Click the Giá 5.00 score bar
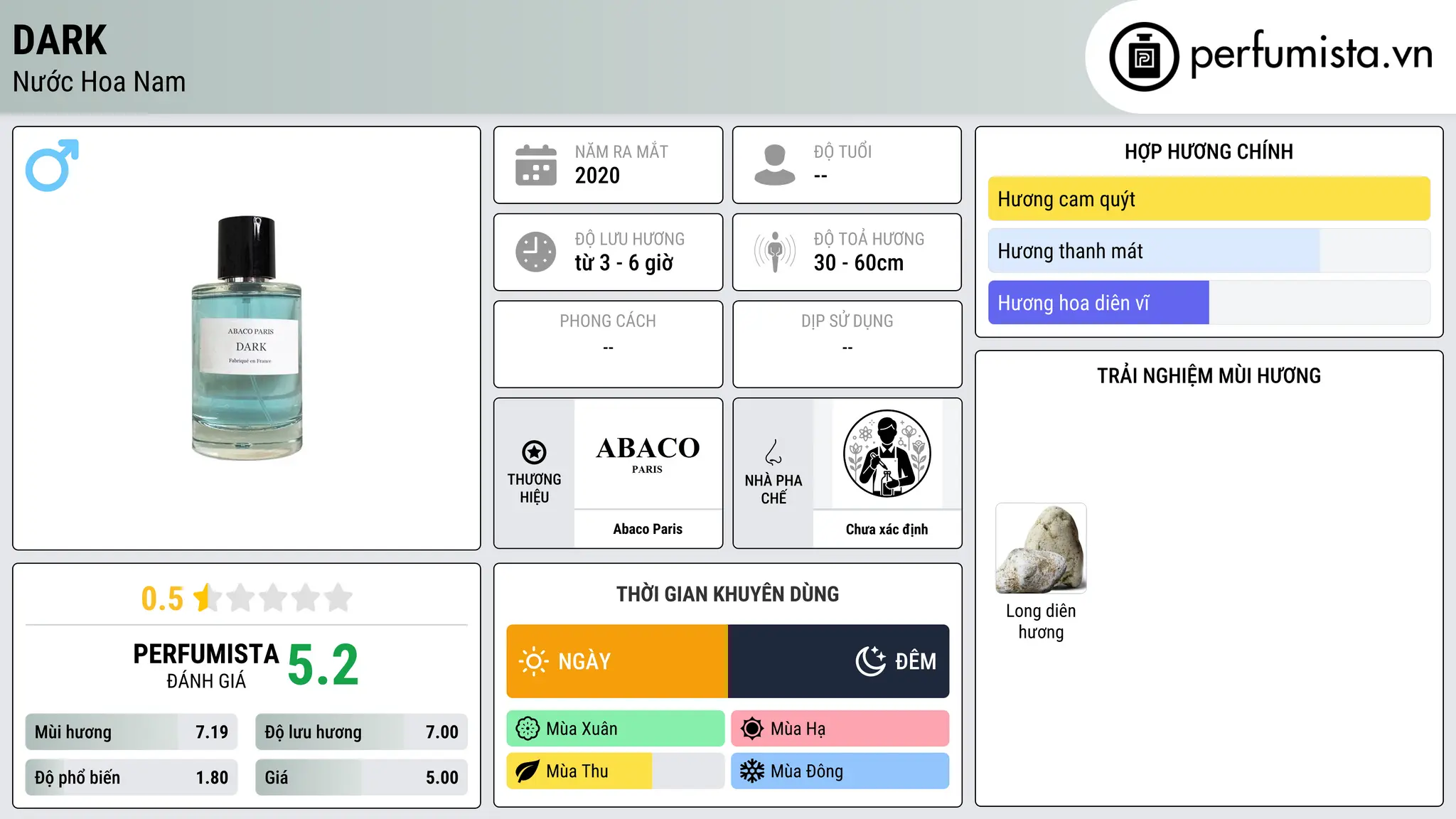Viewport: 1456px width, 819px height. point(361,778)
